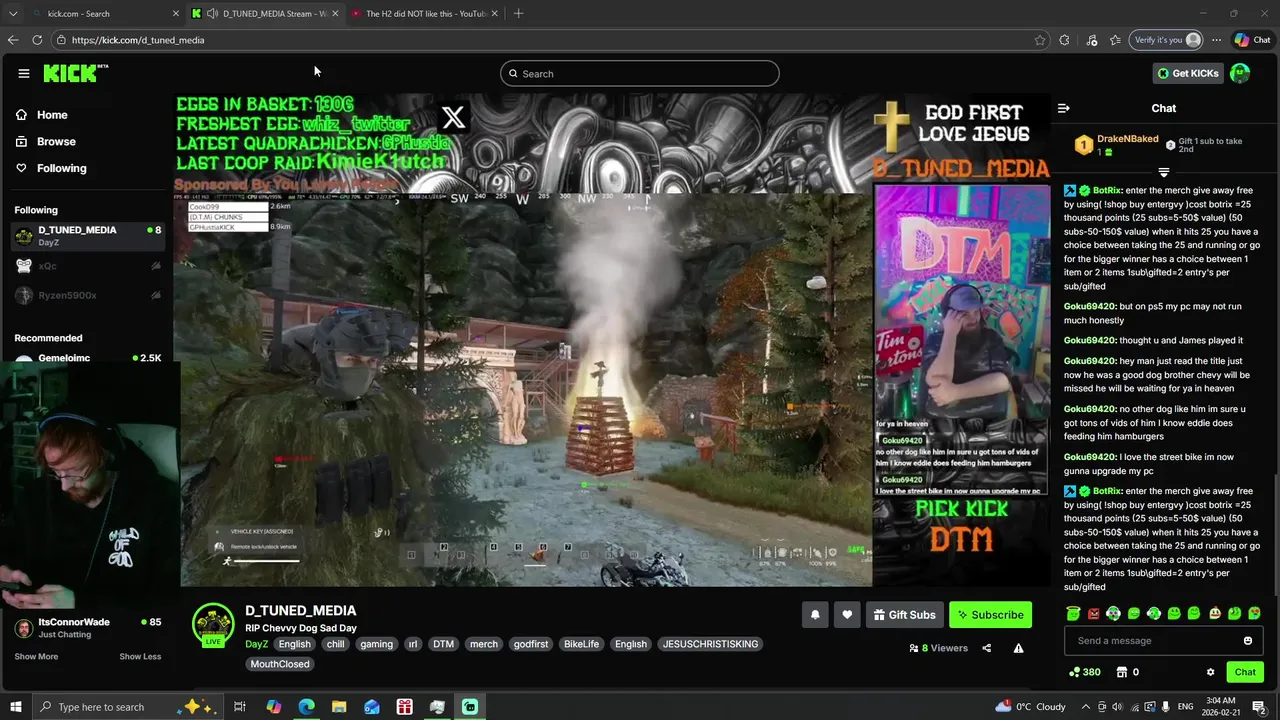
Task: Follow channel with the heart button
Action: tap(847, 615)
